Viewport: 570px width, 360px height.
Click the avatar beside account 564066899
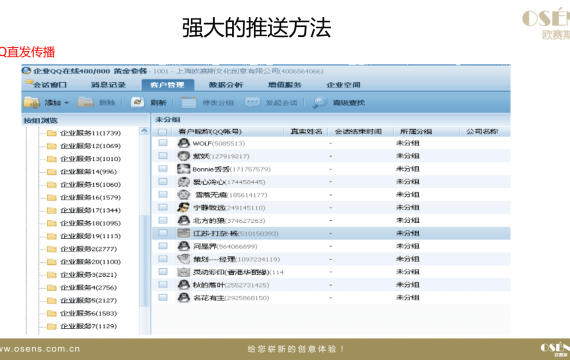pos(184,246)
